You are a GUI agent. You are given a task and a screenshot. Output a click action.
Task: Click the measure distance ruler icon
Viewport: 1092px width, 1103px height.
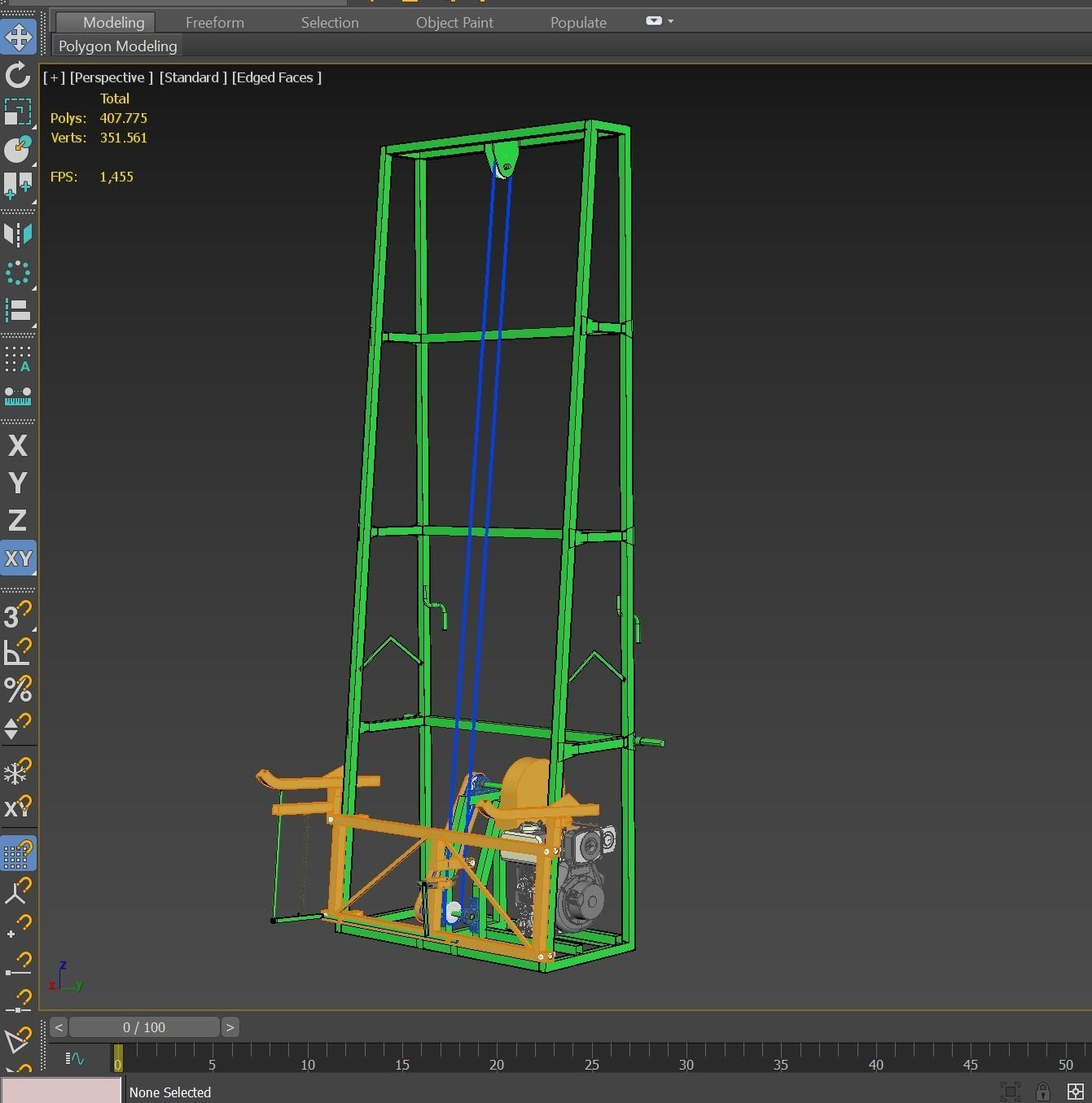tap(18, 396)
